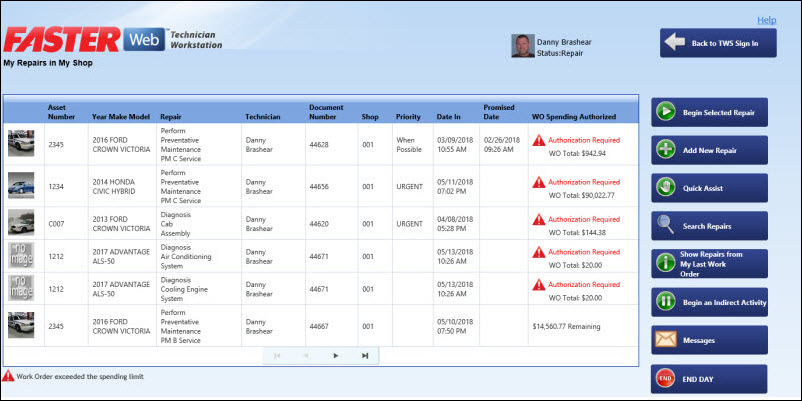Click the Search Repairs magnifier icon
This screenshot has height=401, width=802.
coord(665,226)
